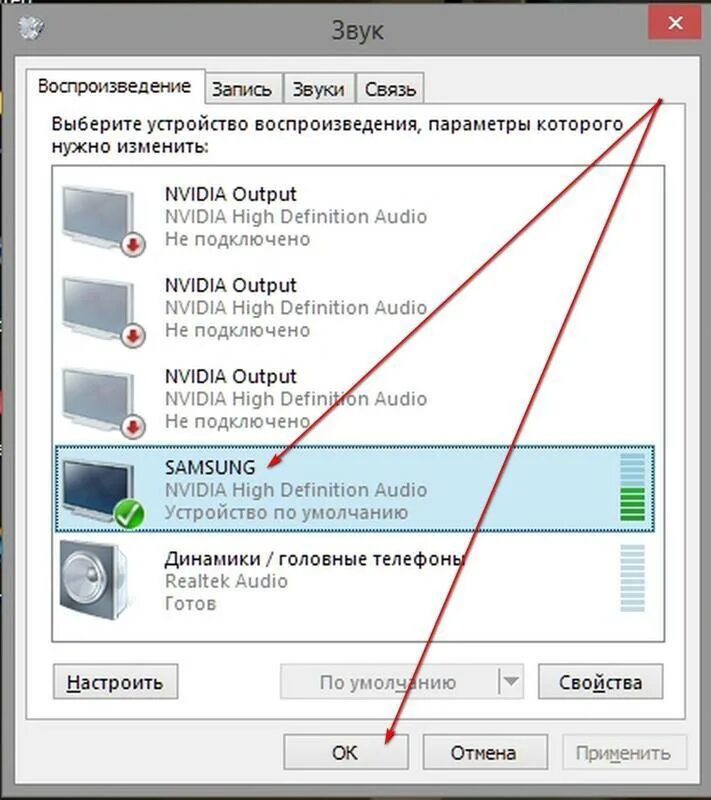Click the third NVIDIA Output monitor icon
The image size is (711, 800).
pyautogui.click(x=98, y=401)
